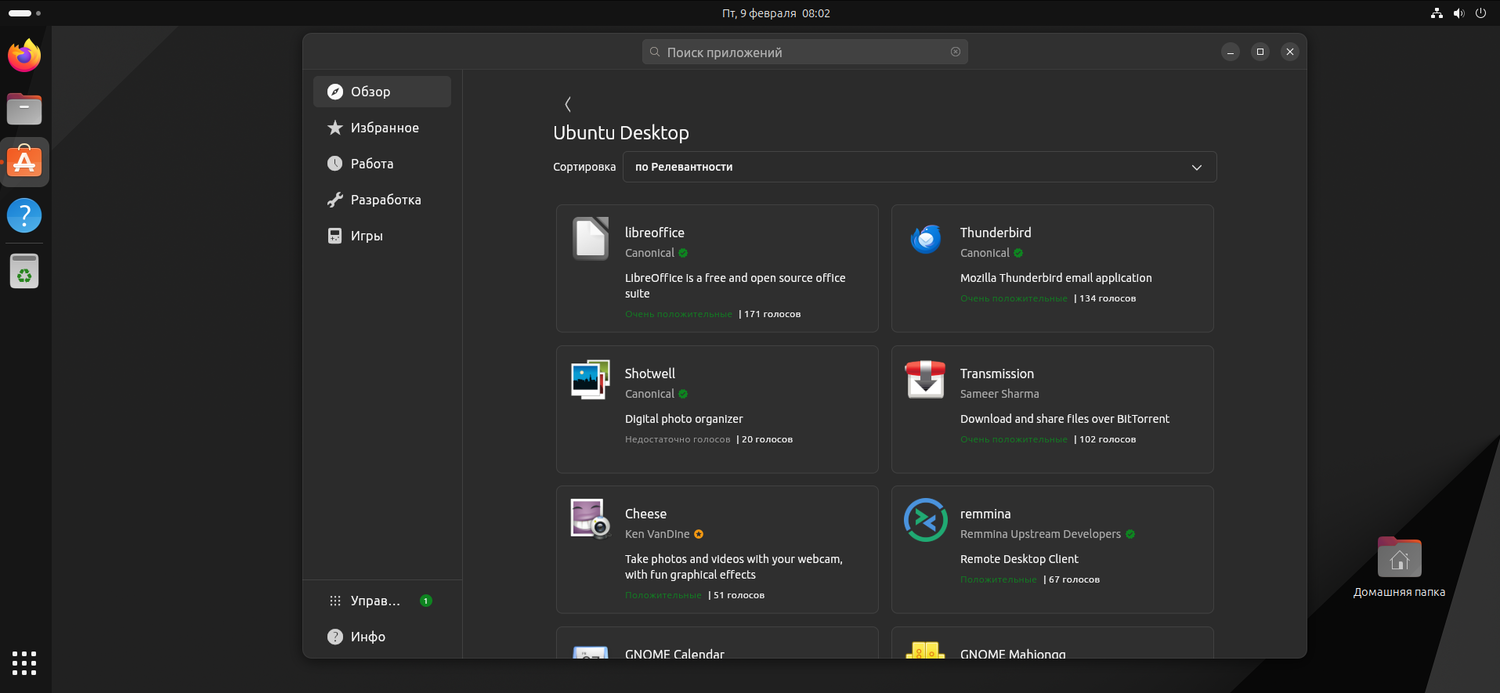Click 'Sameer Sharma' publisher name

pyautogui.click(x=999, y=394)
